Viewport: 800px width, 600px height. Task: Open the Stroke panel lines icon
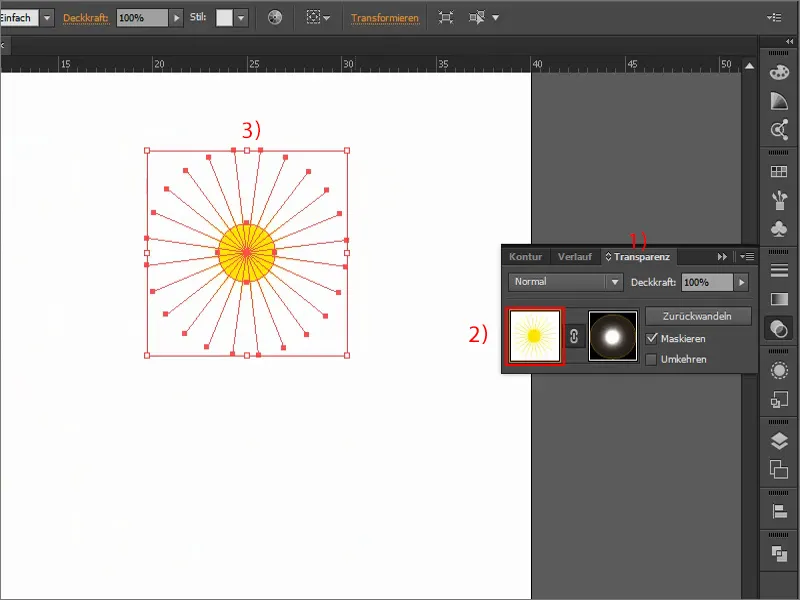point(779,270)
